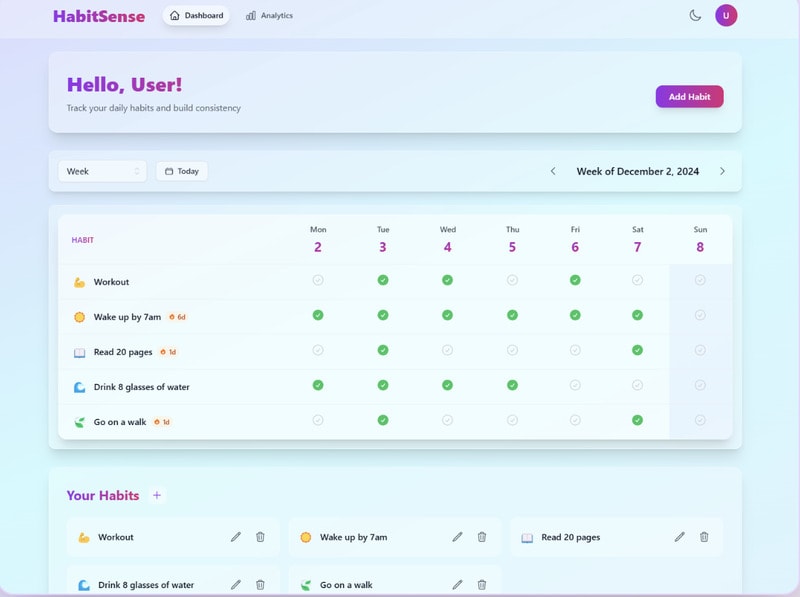Go to previous week chevron
Image resolution: width=800 pixels, height=597 pixels.
(553, 171)
